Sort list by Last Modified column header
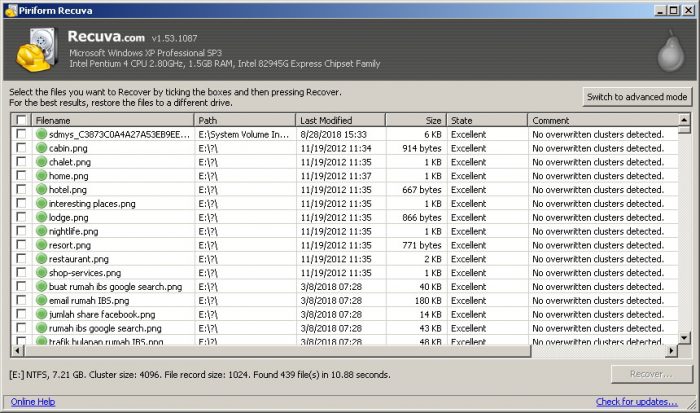The height and width of the screenshot is (413, 700). [341, 120]
